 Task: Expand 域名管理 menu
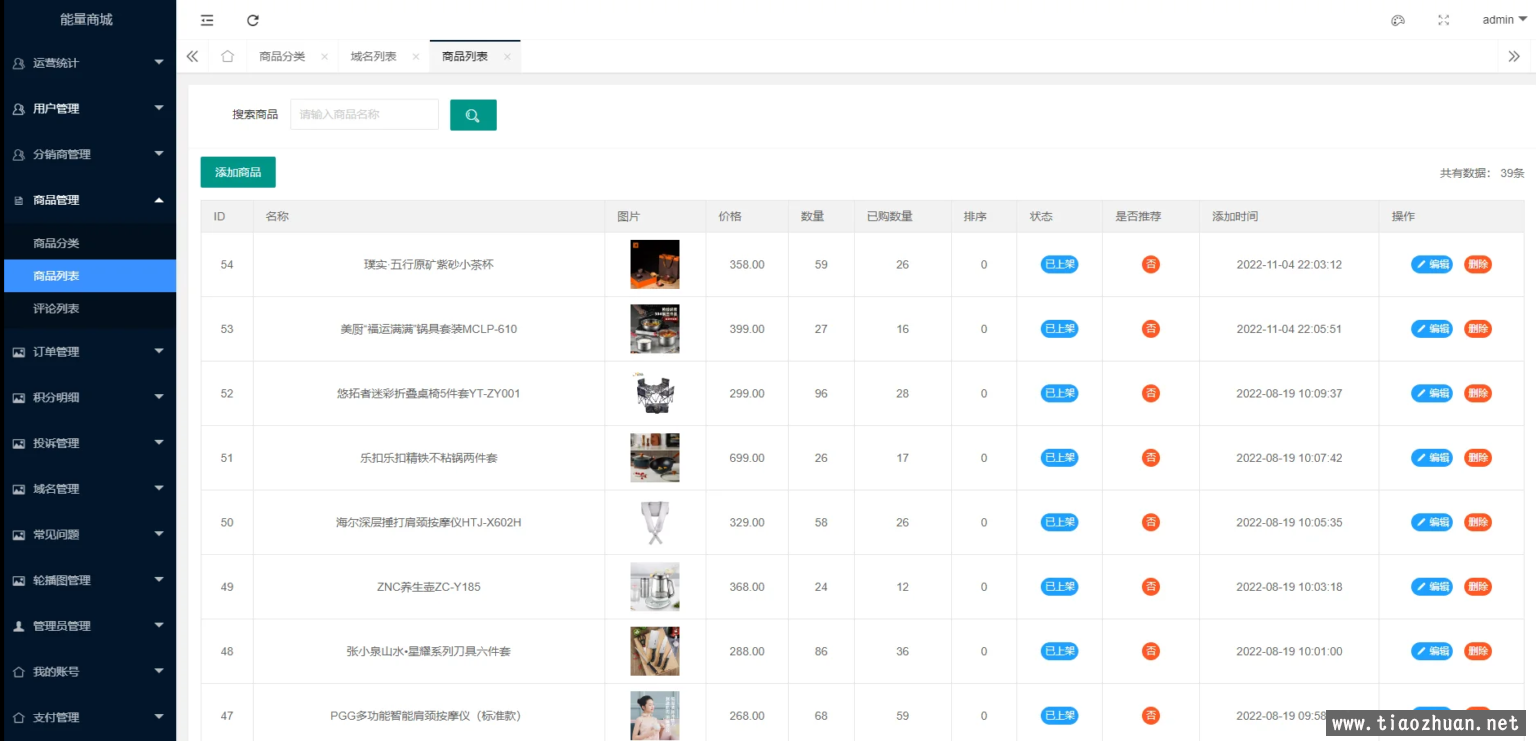tap(88, 489)
